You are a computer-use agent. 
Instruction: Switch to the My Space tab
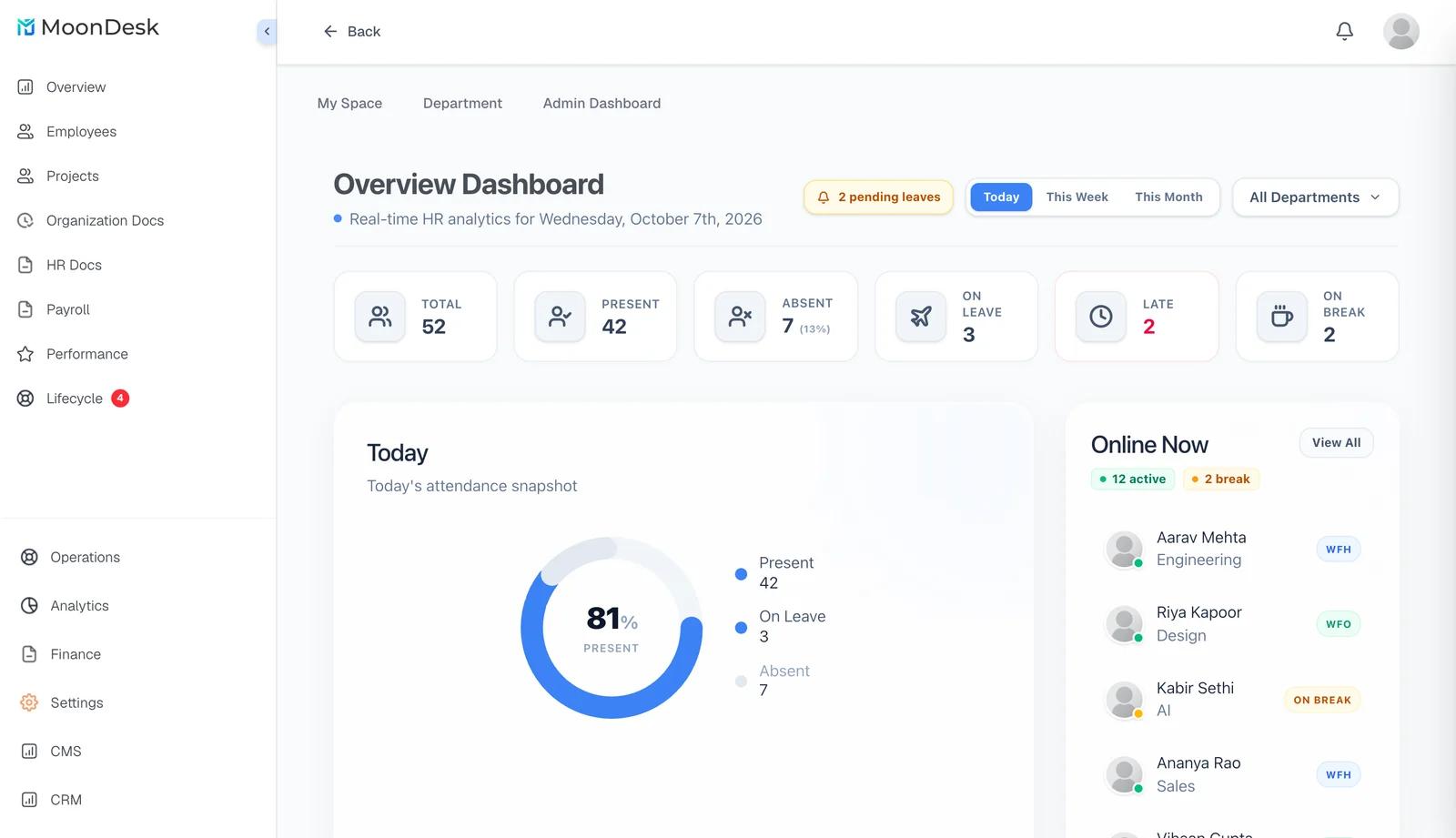(x=349, y=104)
